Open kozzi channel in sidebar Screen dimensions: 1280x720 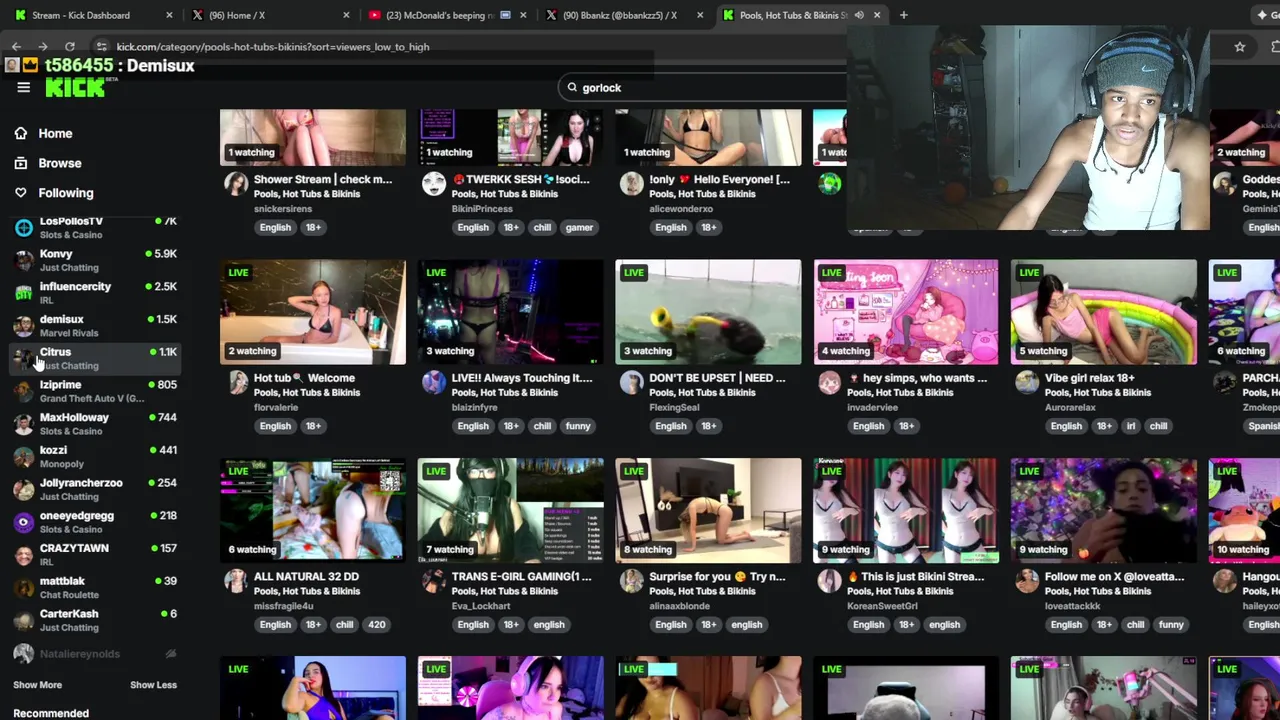(x=97, y=457)
